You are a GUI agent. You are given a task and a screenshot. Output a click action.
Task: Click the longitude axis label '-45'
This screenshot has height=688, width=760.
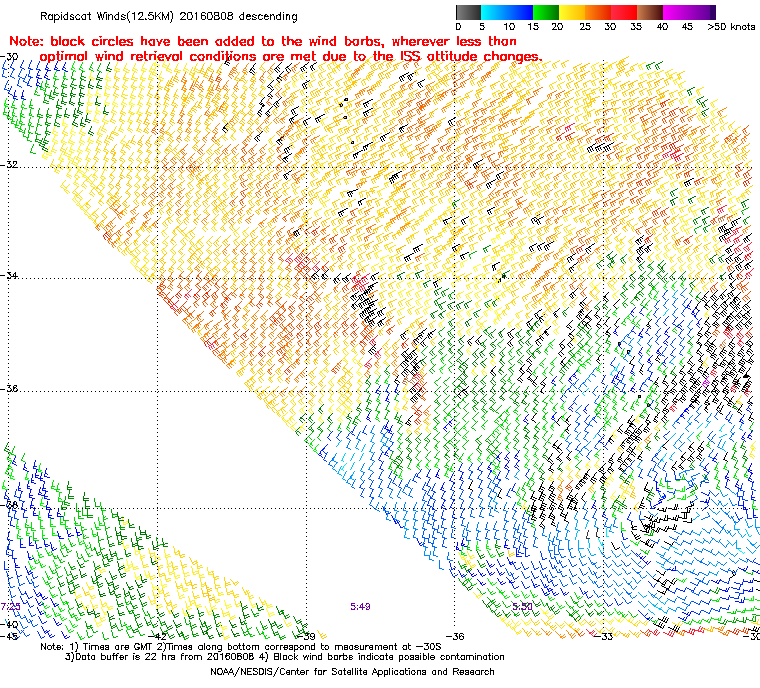[9, 636]
